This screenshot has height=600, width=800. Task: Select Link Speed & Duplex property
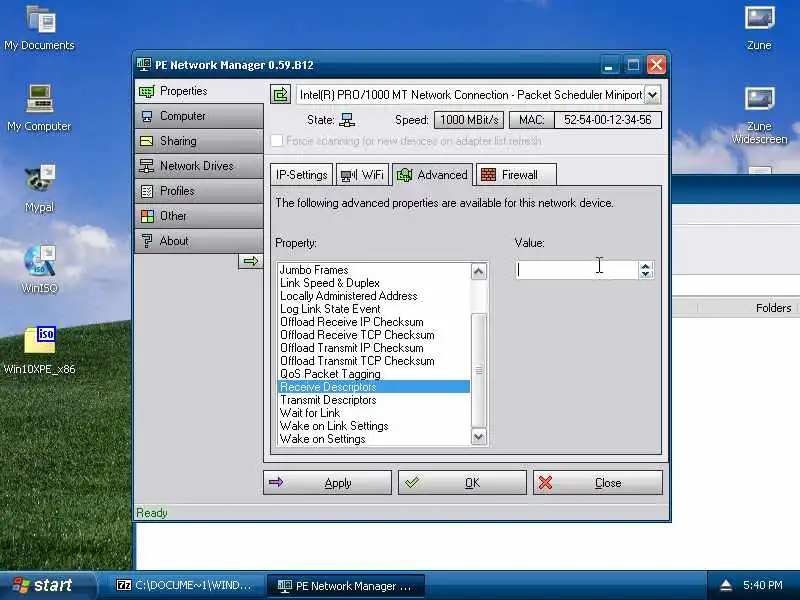click(x=373, y=283)
